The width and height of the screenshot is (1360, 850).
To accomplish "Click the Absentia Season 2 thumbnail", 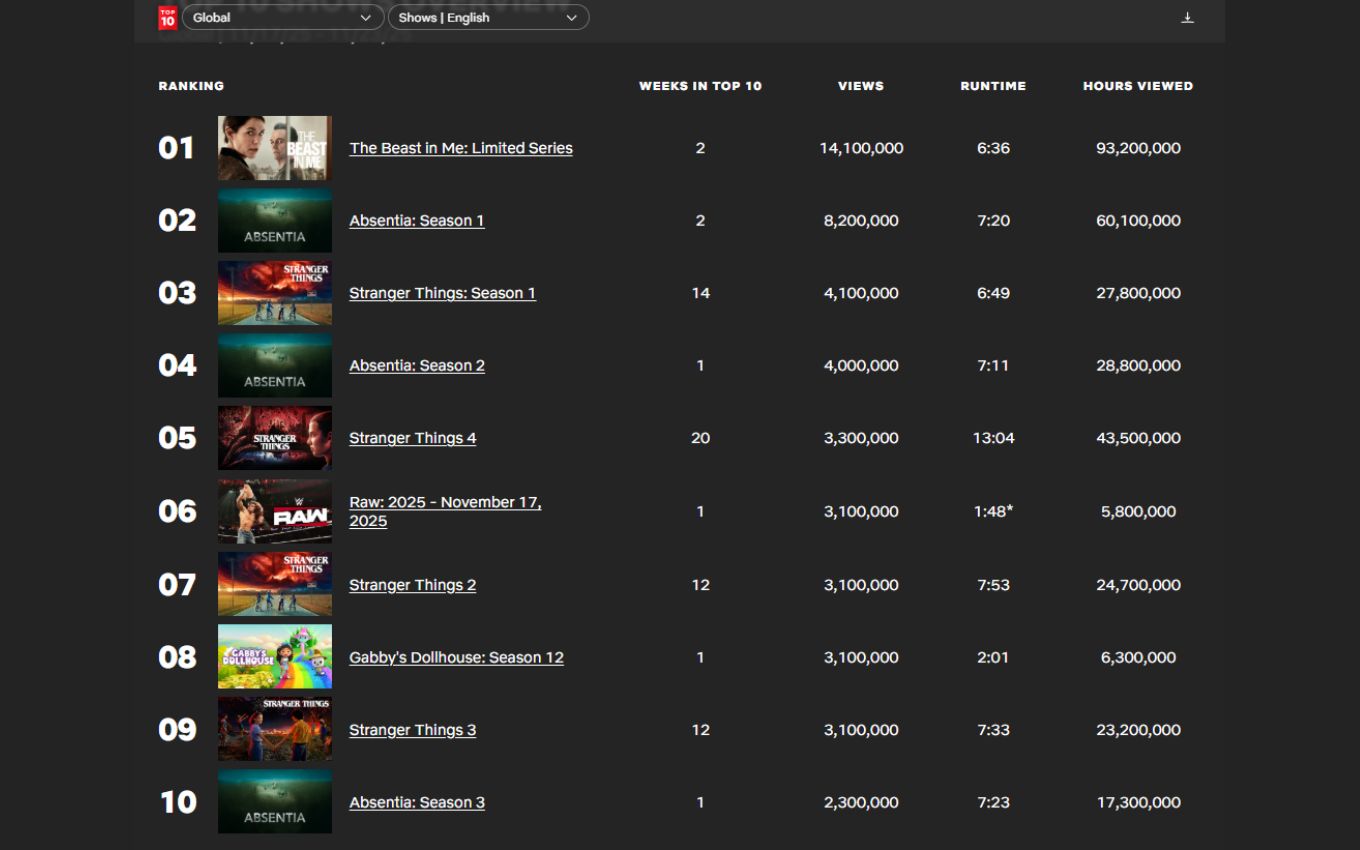I will click(275, 365).
